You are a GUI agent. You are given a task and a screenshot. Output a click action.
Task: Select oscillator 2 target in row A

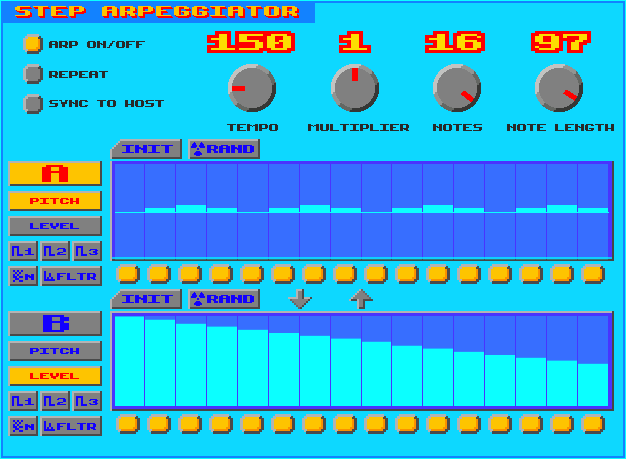(55, 251)
